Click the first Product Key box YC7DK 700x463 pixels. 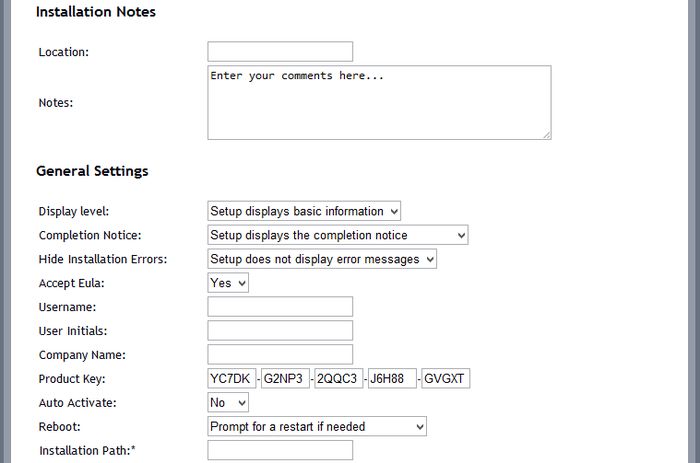(x=232, y=379)
